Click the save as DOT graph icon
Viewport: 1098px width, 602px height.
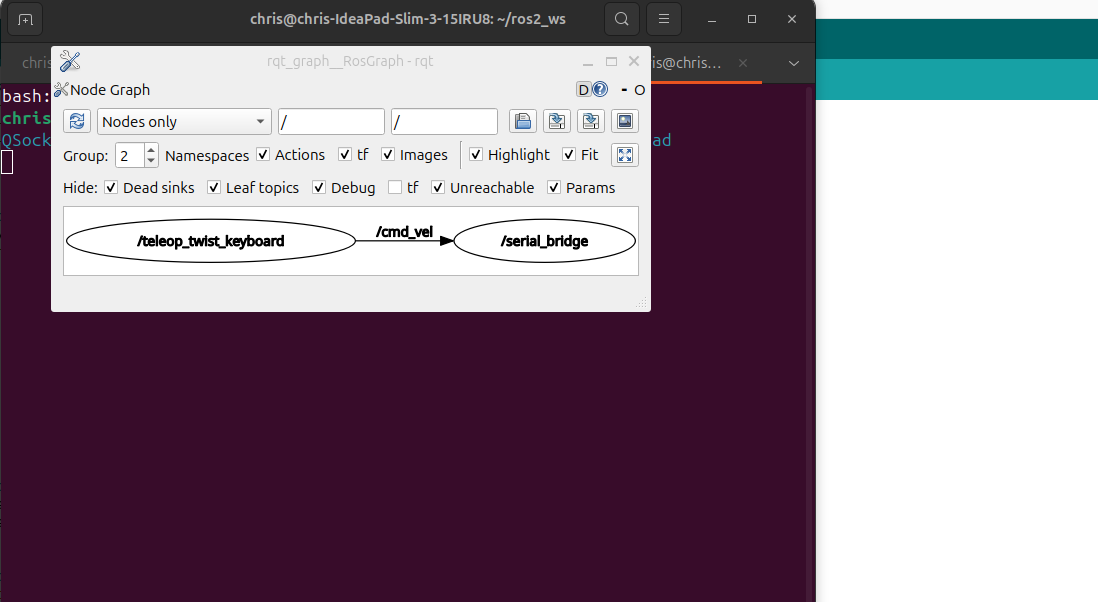556,121
